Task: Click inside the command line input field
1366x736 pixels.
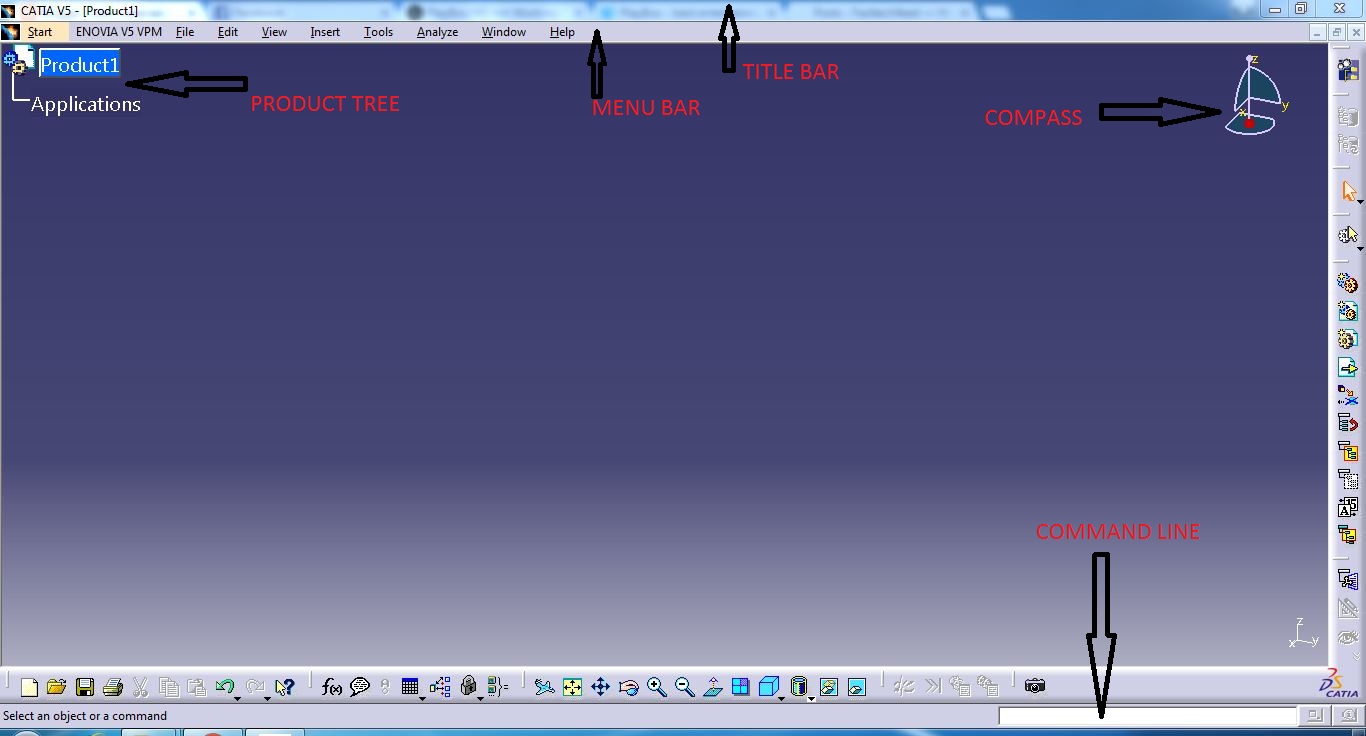Action: coord(1148,715)
